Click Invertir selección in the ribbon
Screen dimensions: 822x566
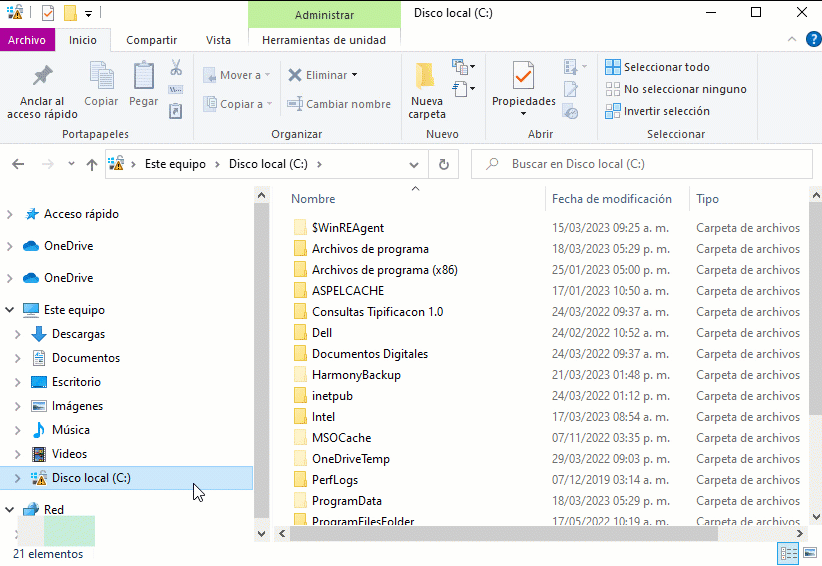click(665, 111)
